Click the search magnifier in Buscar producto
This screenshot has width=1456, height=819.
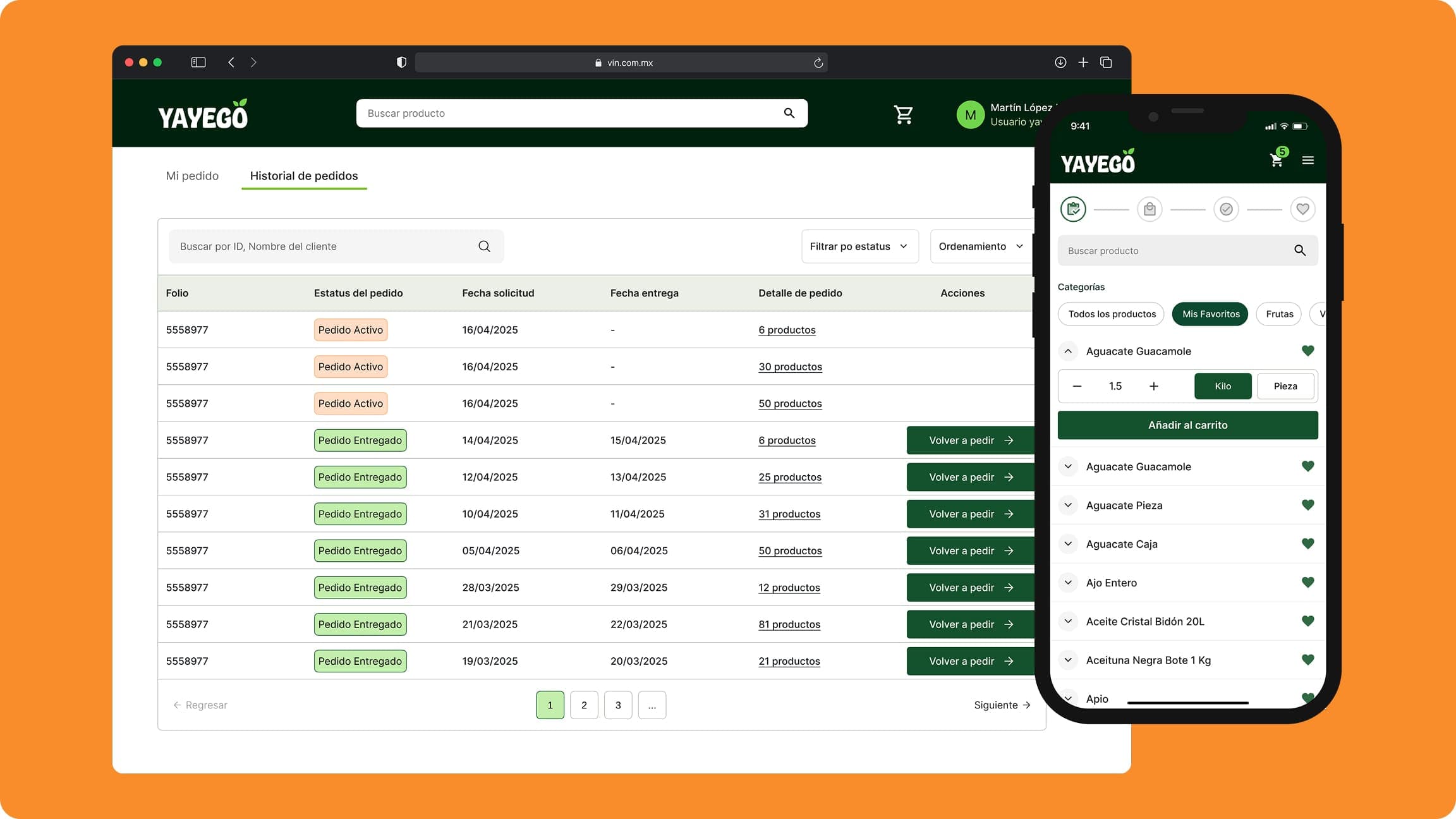click(789, 113)
